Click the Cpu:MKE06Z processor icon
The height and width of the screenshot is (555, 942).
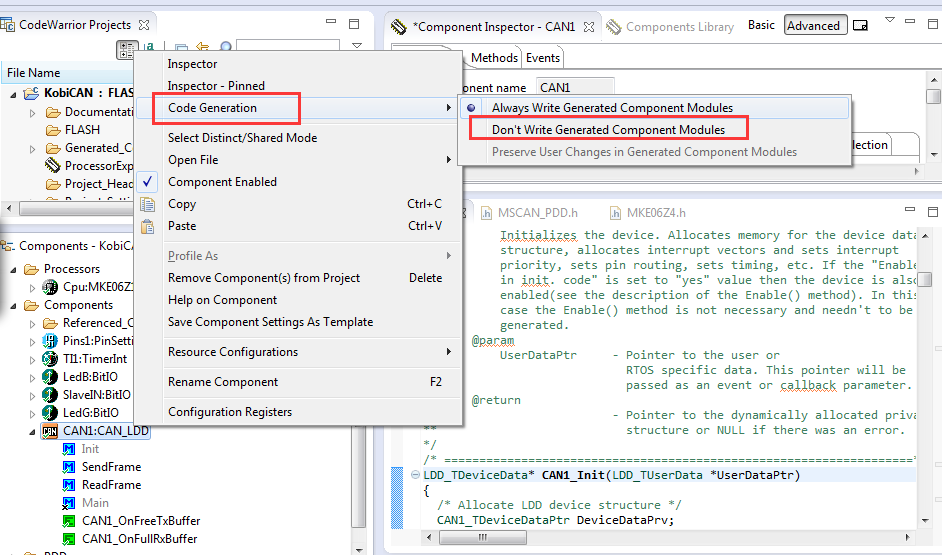coord(50,287)
